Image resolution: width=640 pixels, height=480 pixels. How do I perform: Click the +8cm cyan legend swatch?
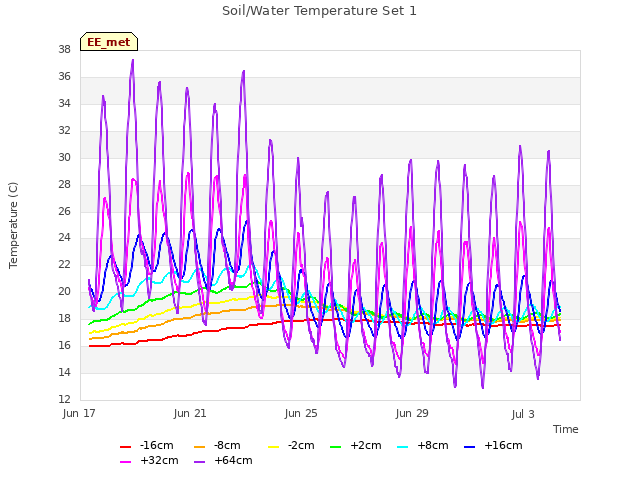pyautogui.click(x=402, y=447)
